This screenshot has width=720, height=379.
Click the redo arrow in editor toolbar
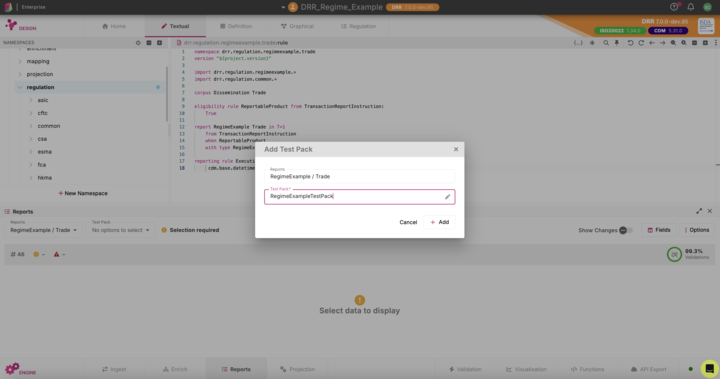pyautogui.click(x=641, y=43)
